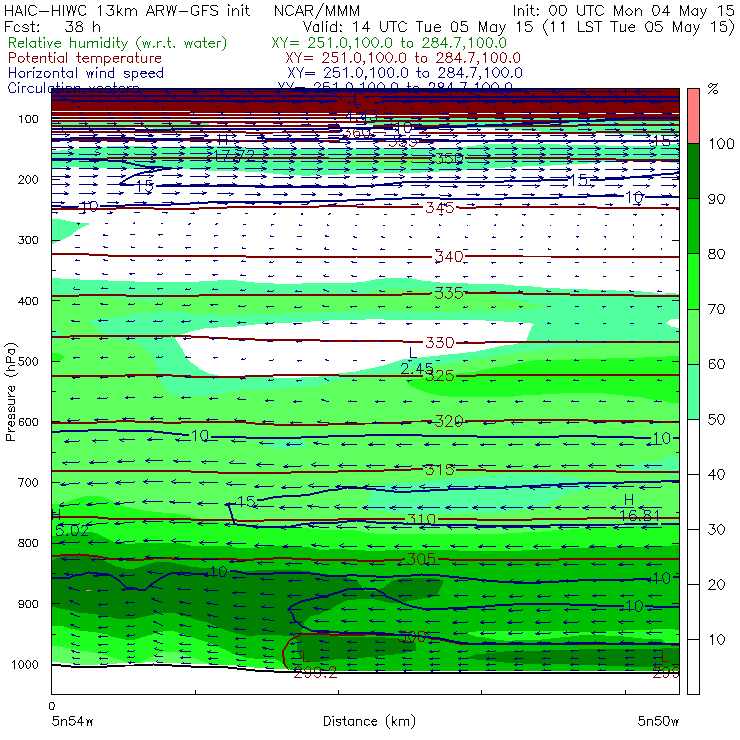Click the 'Circulation vectors' legend label
Viewport: 740px width, 740px height.
(73, 88)
